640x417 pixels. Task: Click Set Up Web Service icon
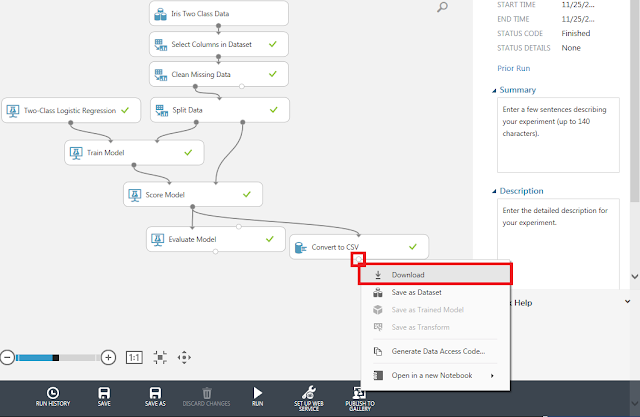point(307,393)
